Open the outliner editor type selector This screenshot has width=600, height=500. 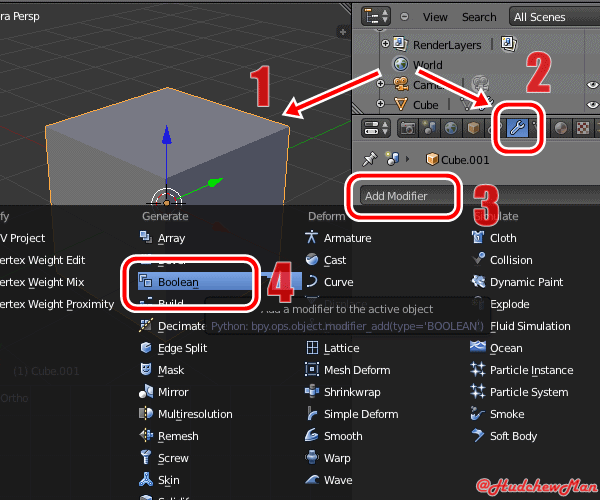376,17
